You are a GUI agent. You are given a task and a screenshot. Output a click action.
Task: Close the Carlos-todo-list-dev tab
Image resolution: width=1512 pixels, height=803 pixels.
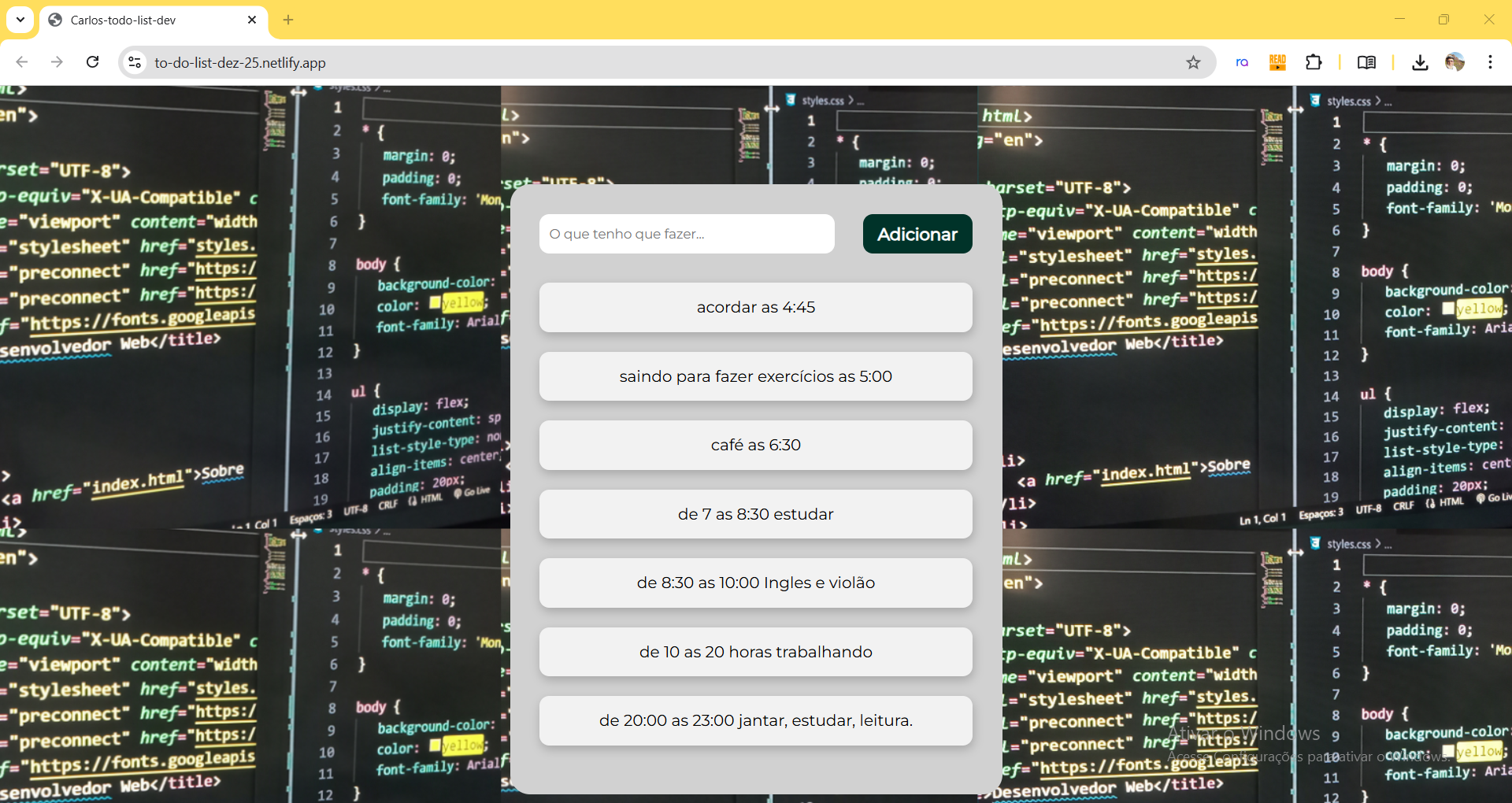point(252,20)
